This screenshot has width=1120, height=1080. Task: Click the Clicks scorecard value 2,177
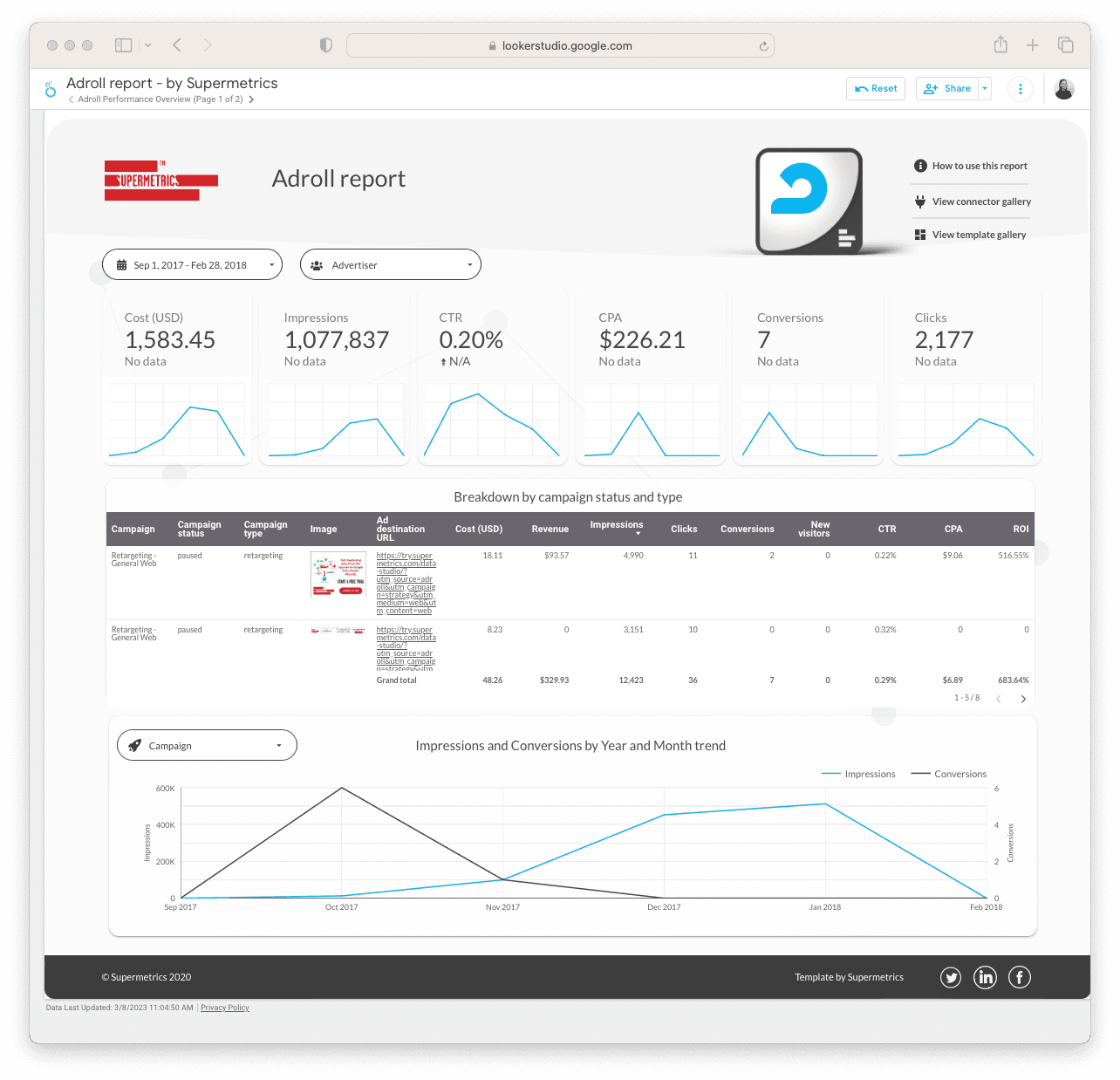point(944,340)
